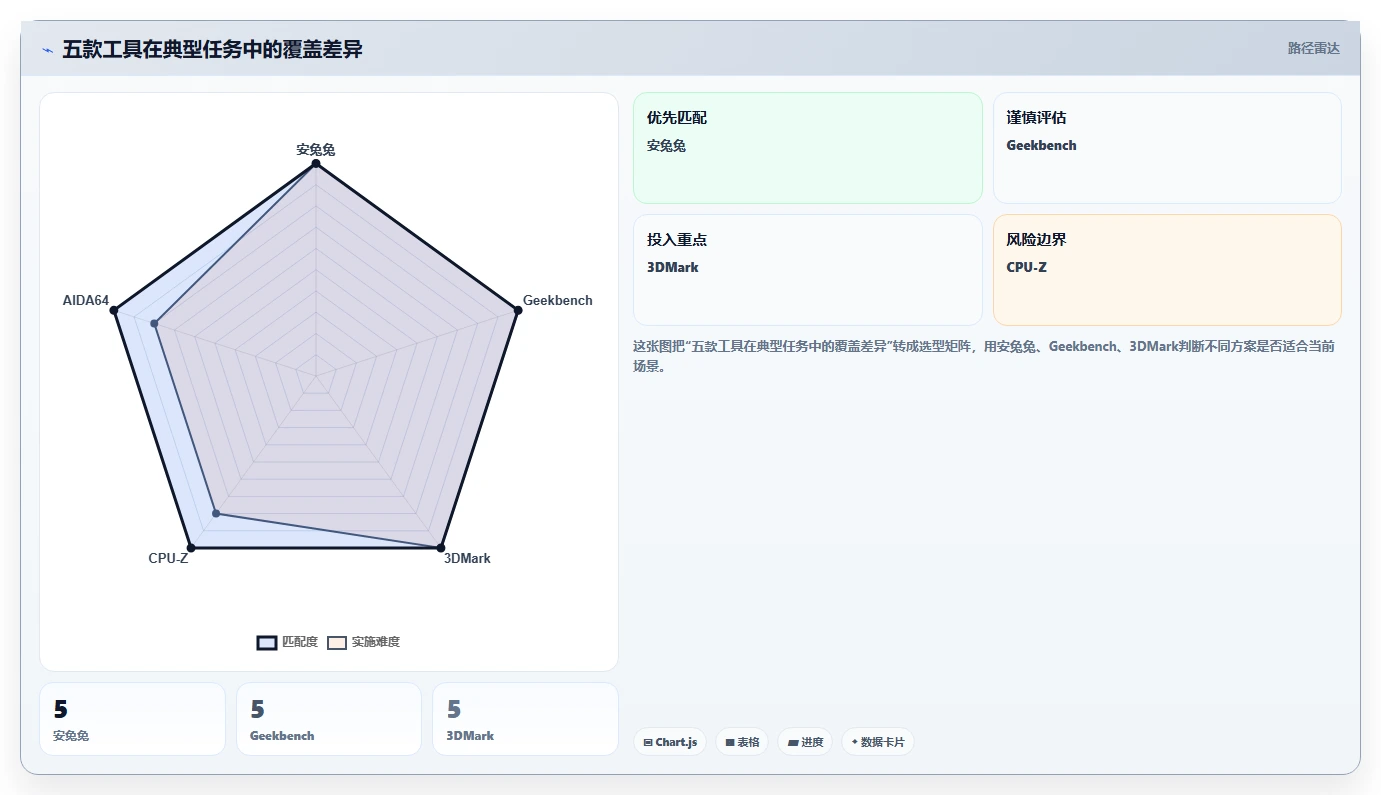This screenshot has width=1381, height=795.
Task: Click CPU-Z text in 风险边界 card
Action: 1026,267
